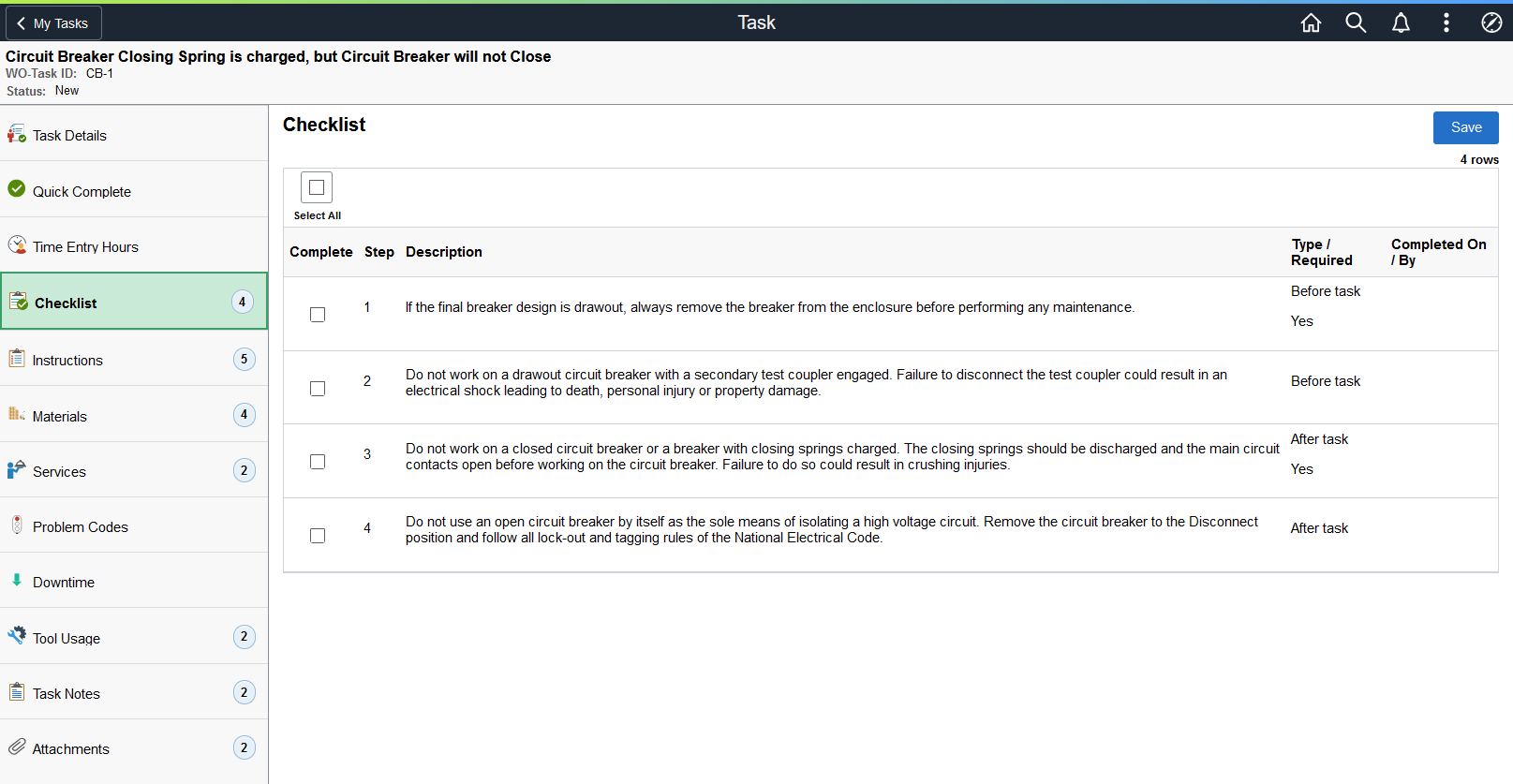Click the Step column header
Viewport: 1513px width, 784px height.
click(379, 252)
